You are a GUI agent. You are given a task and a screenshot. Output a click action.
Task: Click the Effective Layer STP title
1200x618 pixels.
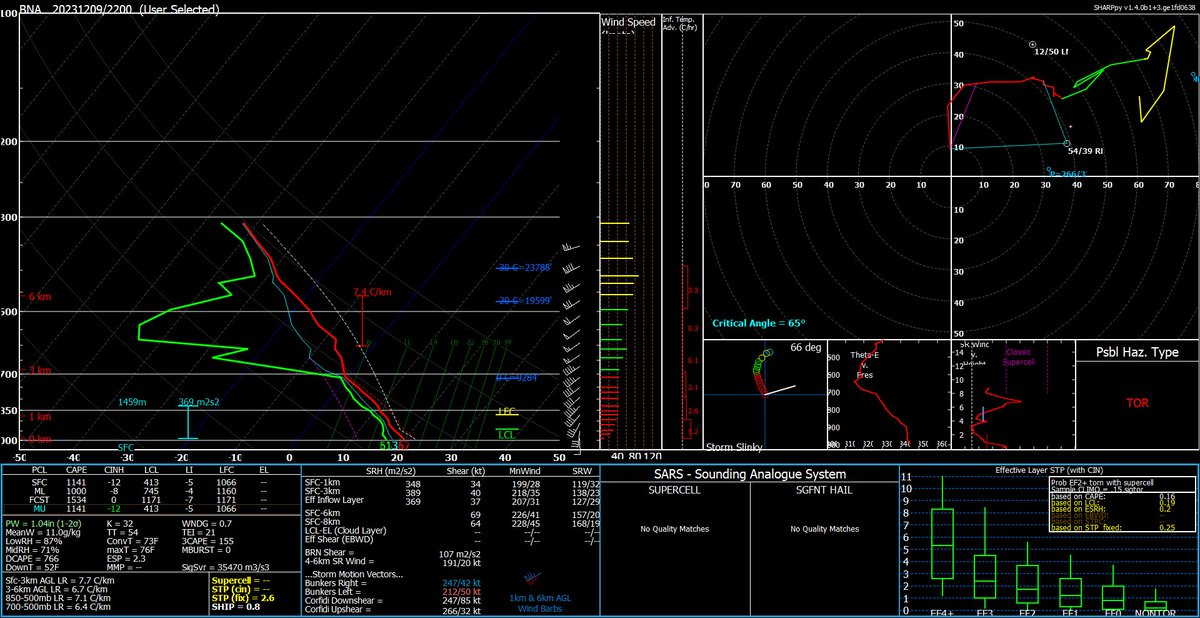(x=1047, y=470)
